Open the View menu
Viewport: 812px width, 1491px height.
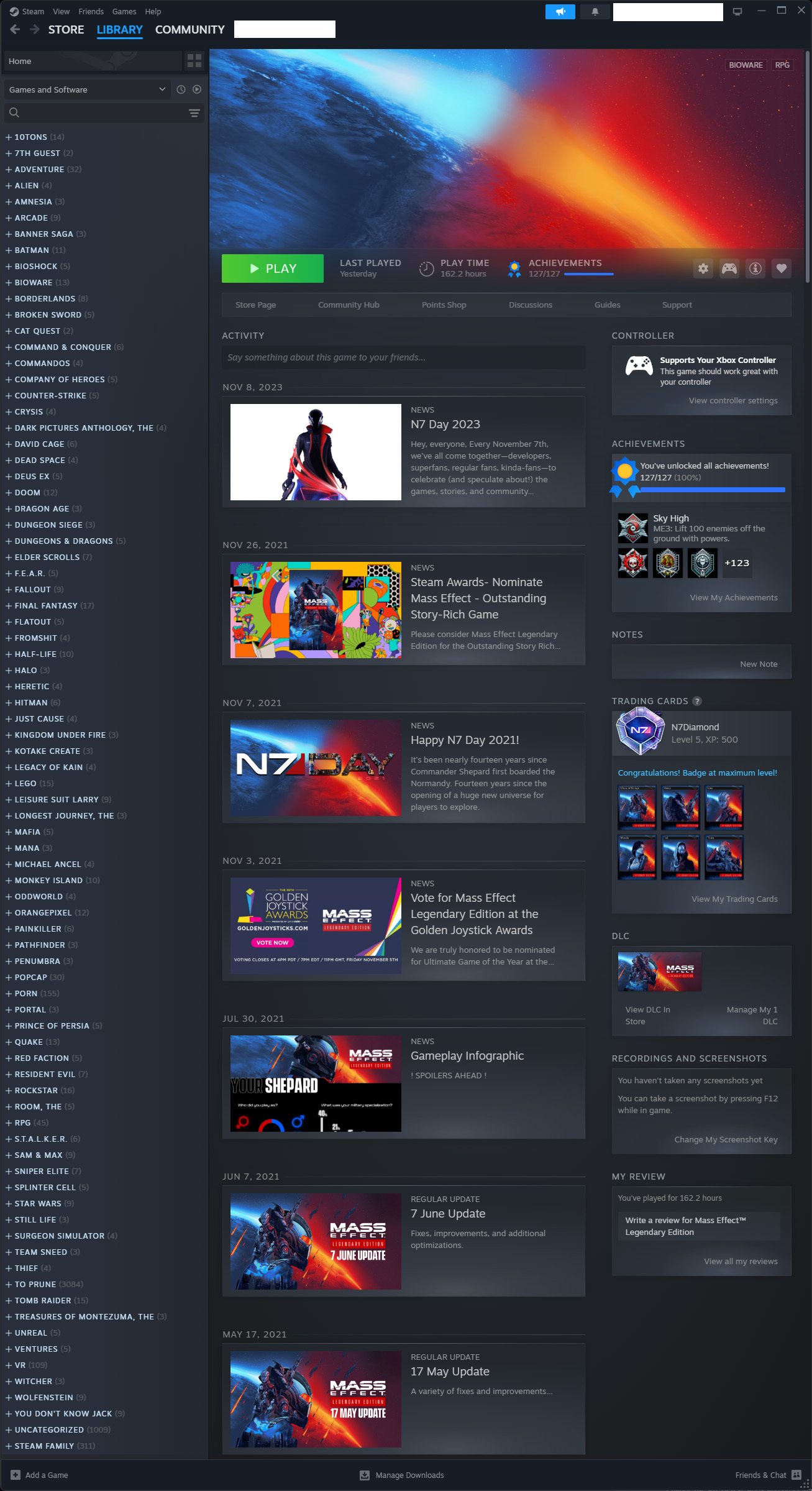(61, 11)
